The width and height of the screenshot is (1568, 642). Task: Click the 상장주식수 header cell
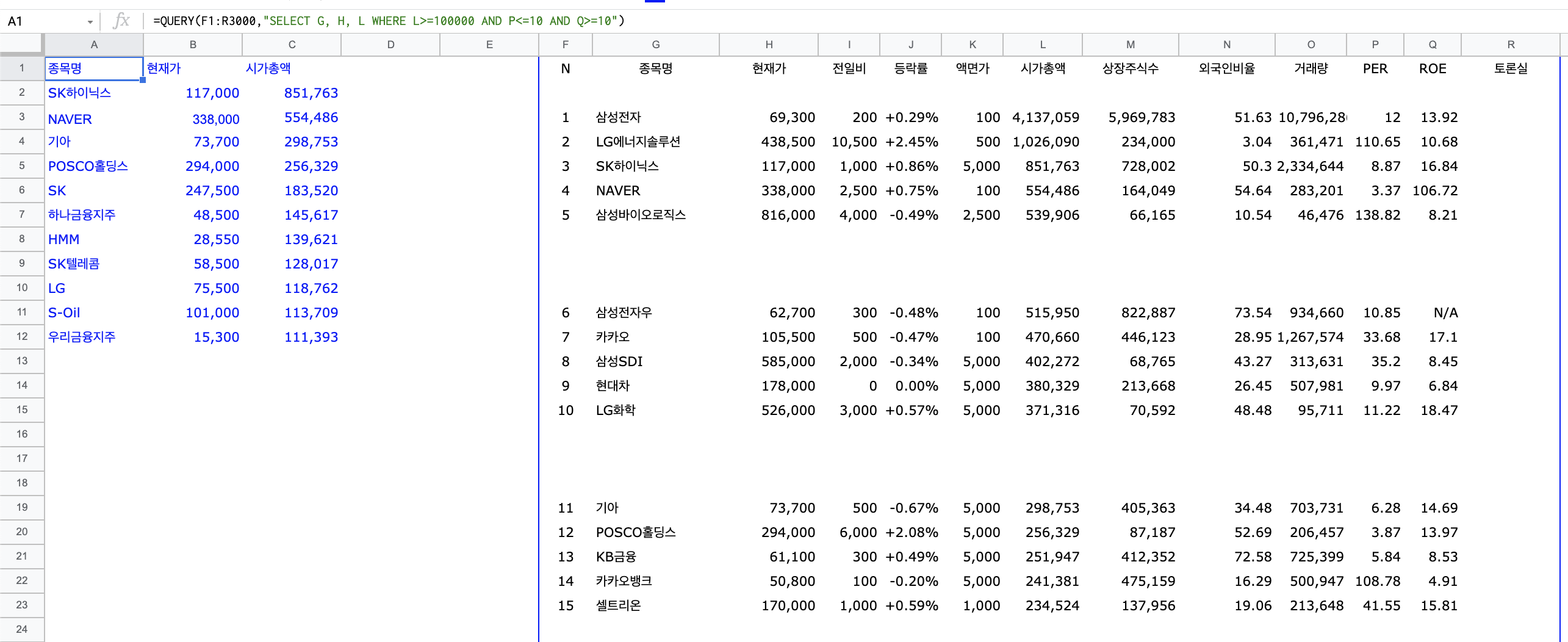1130,68
